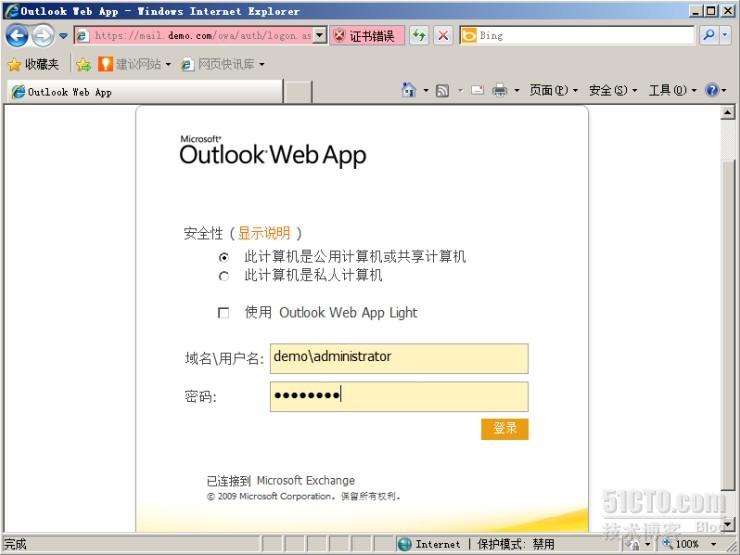Screen dimensions: 740x555
Task: Click the browser Forward arrow button
Action: tap(43, 35)
